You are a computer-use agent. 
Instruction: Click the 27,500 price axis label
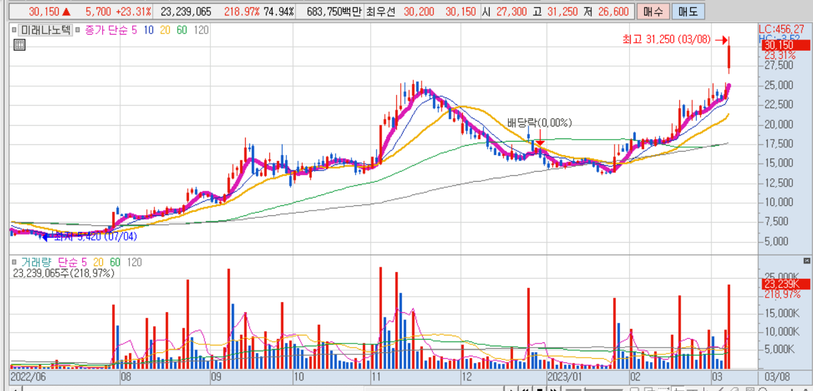[779, 65]
